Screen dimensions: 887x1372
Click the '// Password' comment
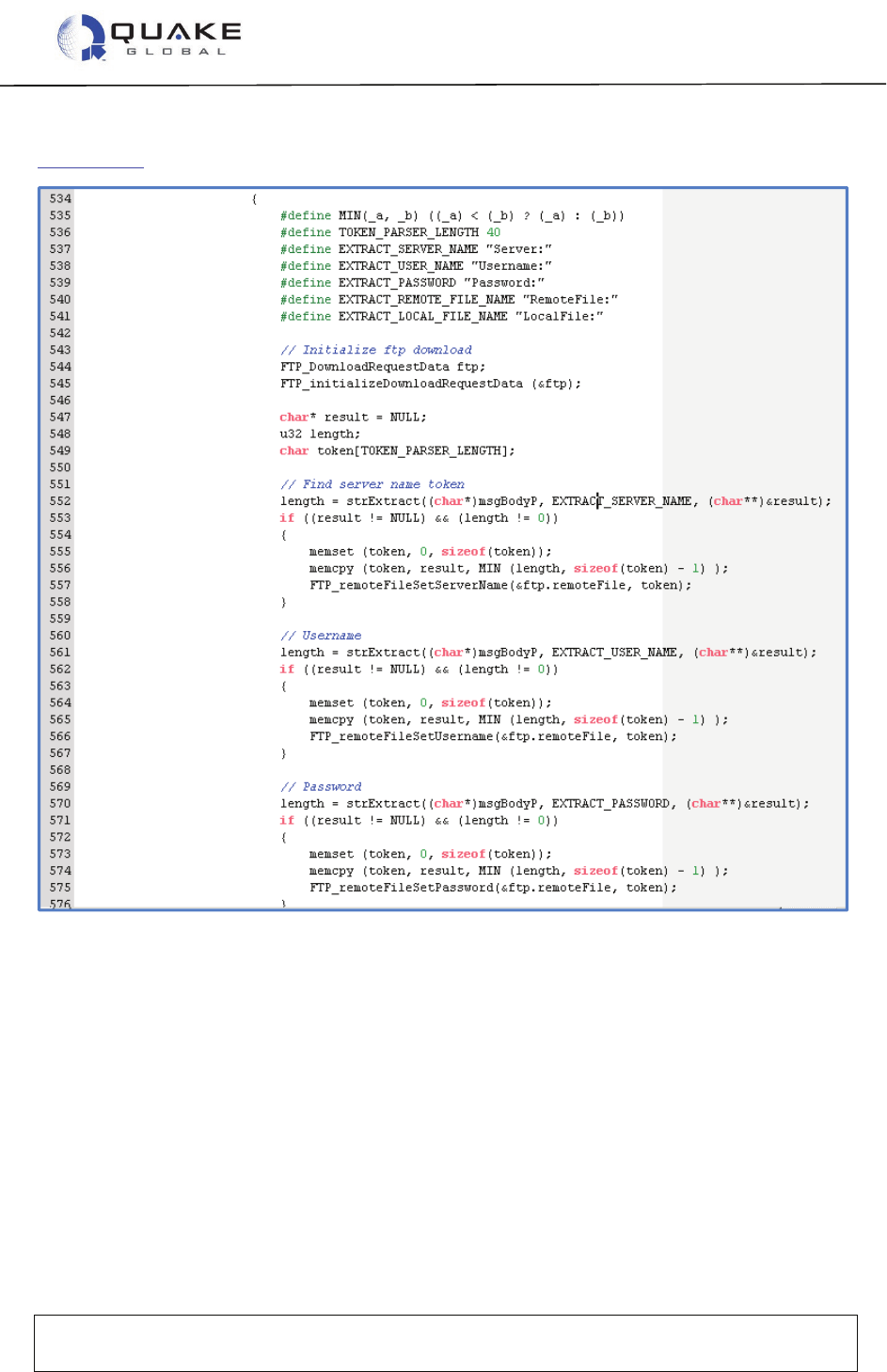tap(321, 787)
